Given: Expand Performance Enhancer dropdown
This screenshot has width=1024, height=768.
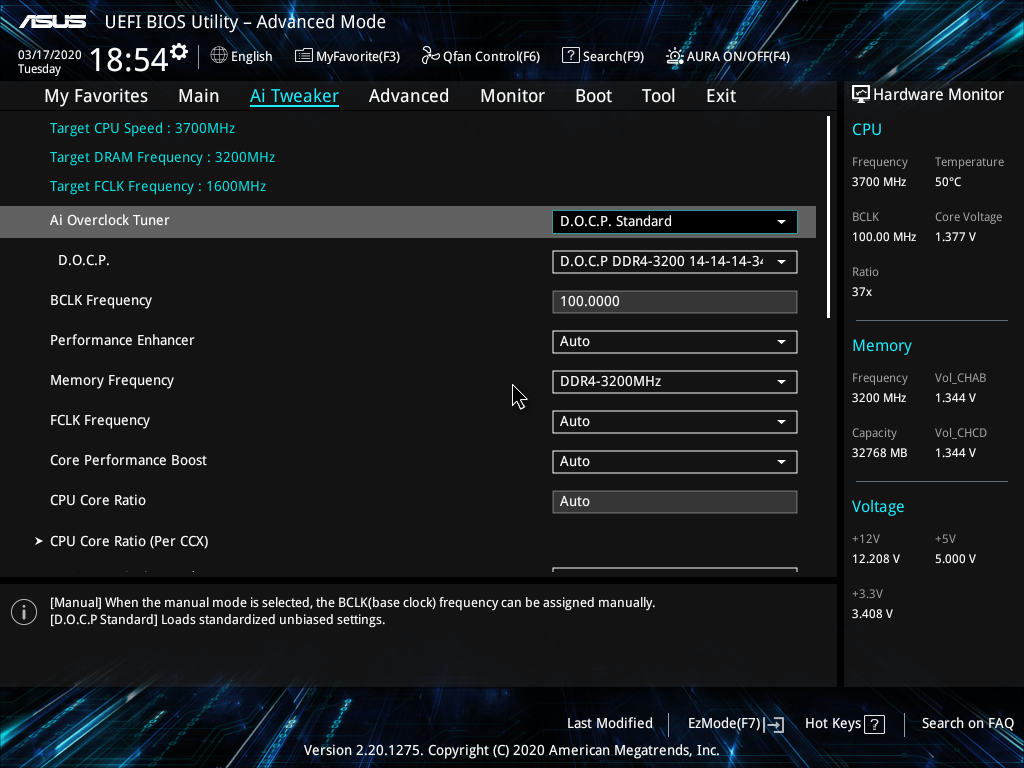Looking at the screenshot, I should 675,342.
